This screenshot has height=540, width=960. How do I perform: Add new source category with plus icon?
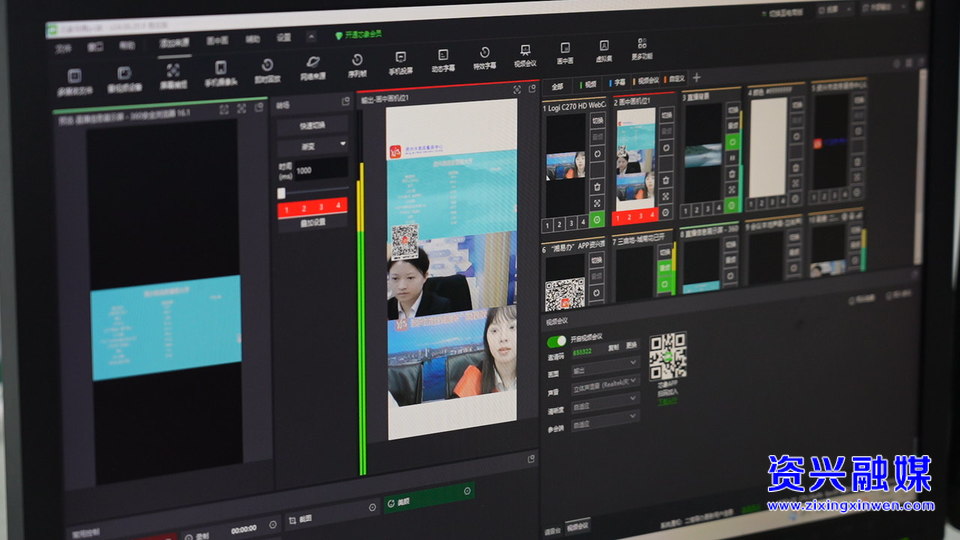696,77
